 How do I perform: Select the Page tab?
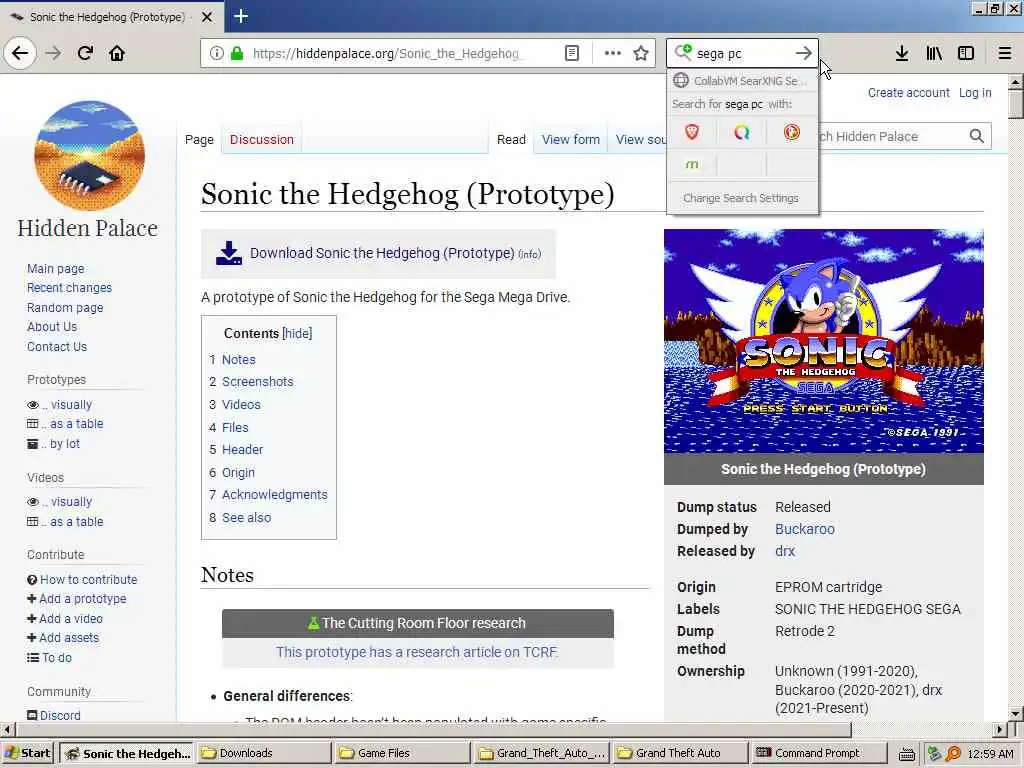(x=199, y=139)
